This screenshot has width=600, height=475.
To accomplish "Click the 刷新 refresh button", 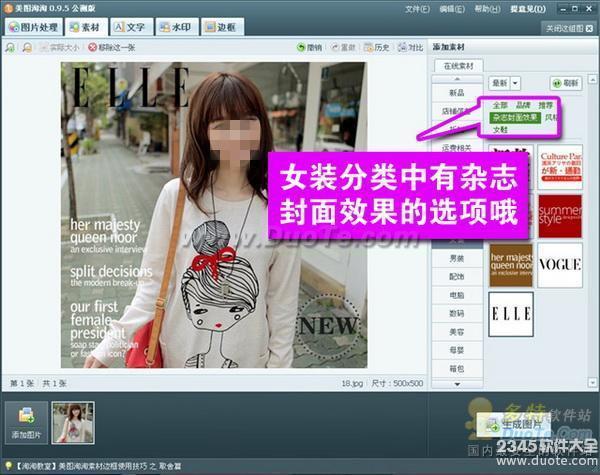I will (566, 83).
